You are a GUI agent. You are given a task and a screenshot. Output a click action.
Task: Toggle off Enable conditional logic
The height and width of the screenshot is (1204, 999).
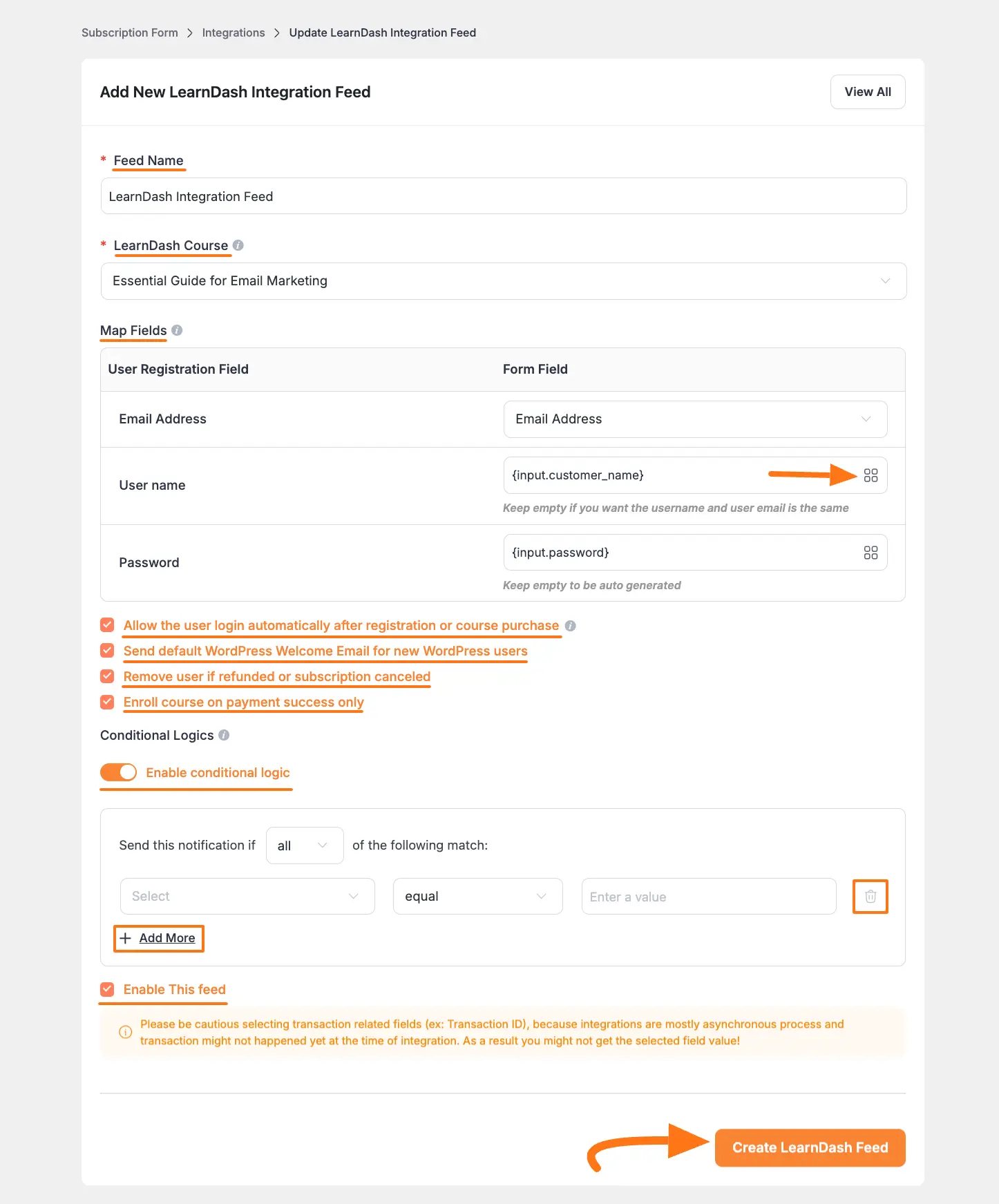[118, 772]
